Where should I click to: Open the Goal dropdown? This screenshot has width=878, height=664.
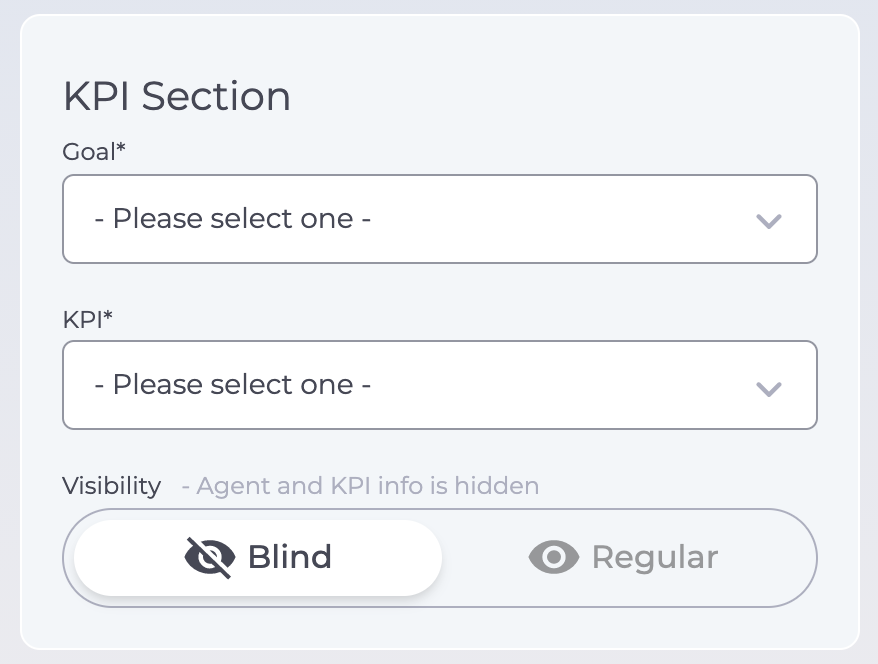click(x=440, y=219)
